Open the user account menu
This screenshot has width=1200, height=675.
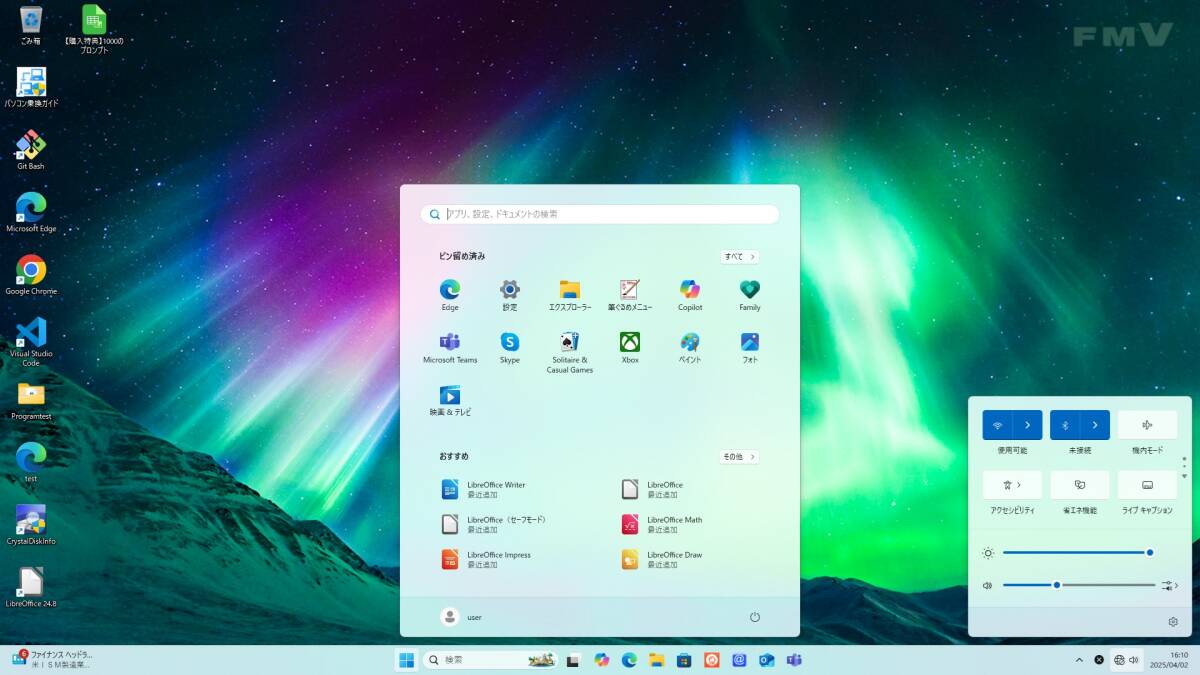461,617
